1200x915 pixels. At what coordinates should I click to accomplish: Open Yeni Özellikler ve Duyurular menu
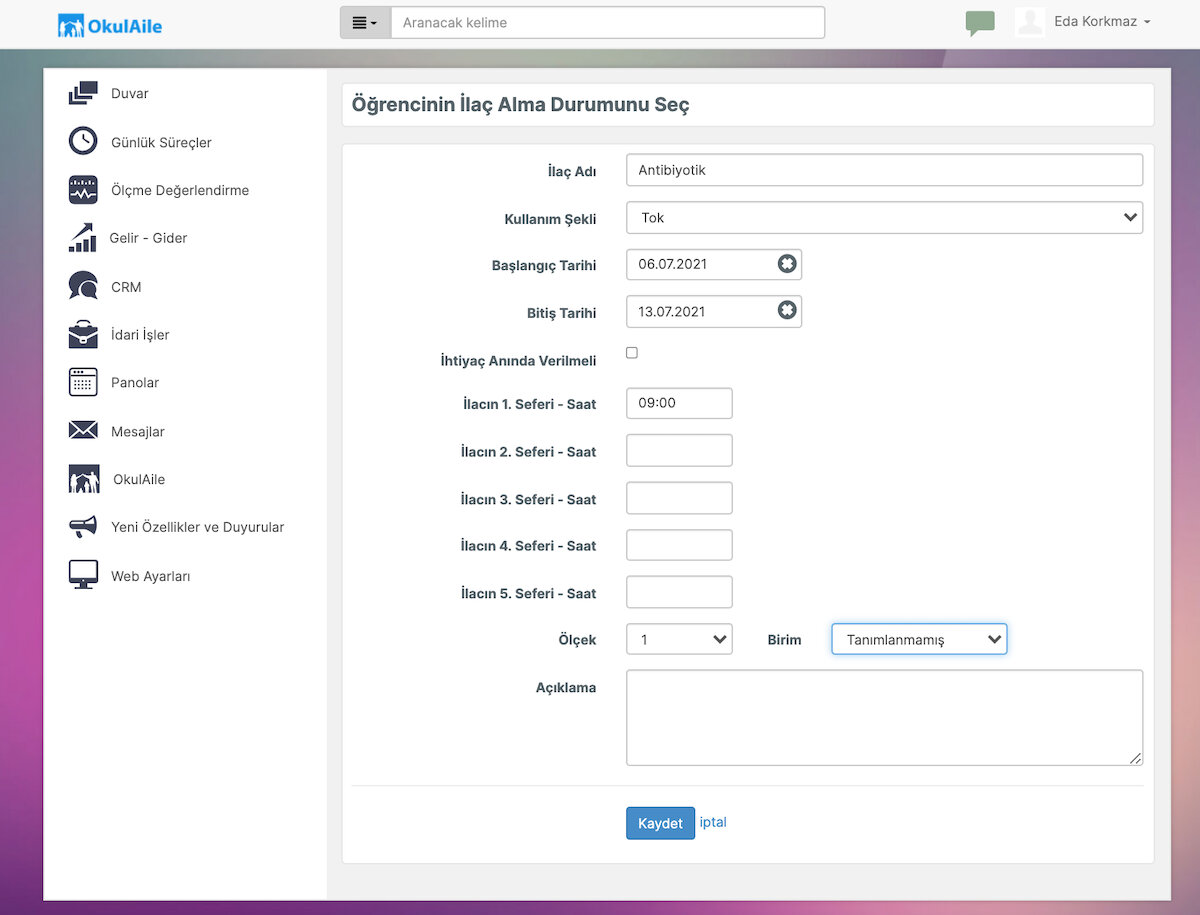198,527
